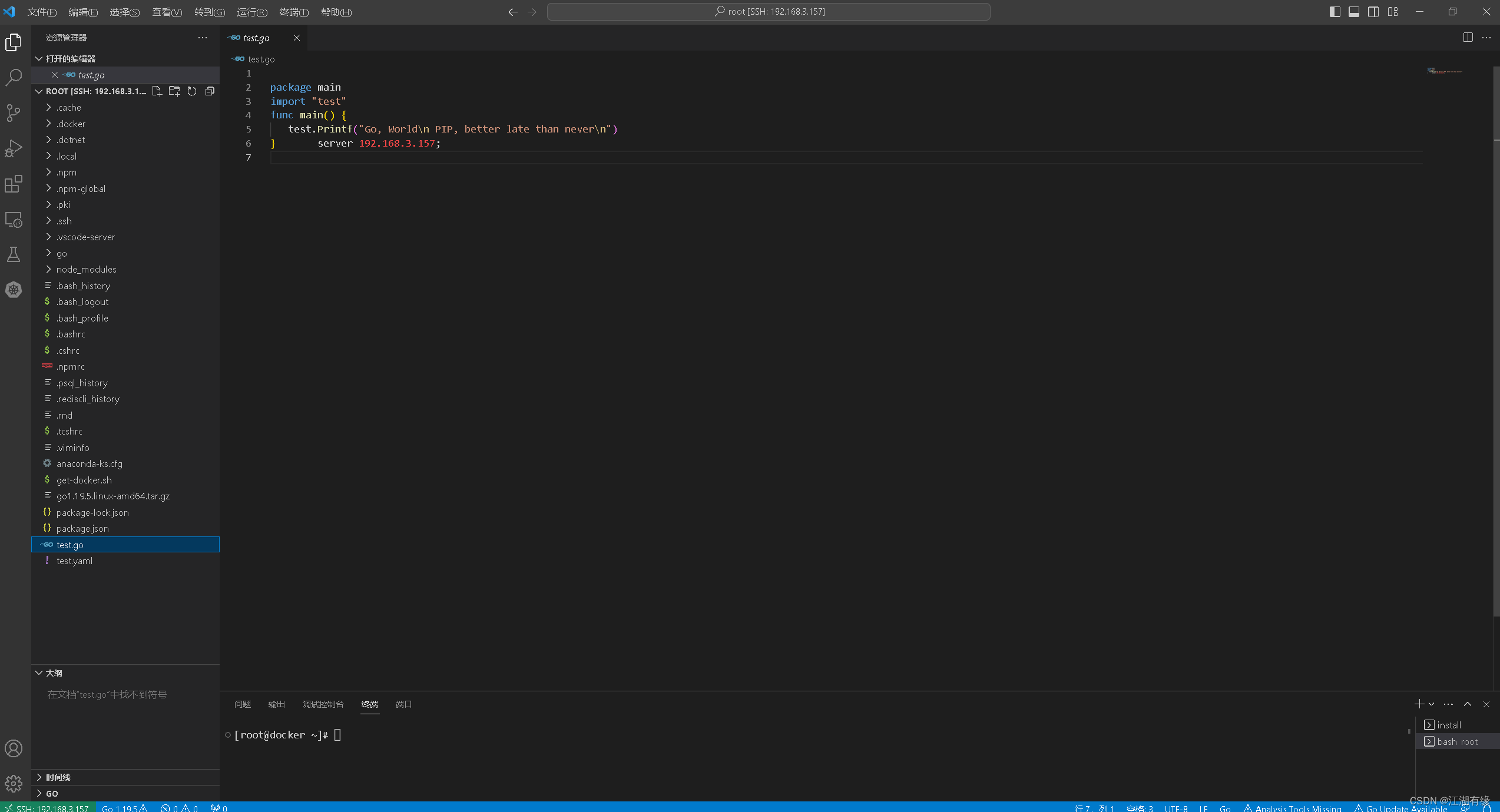Toggle primary side bar visibility
The width and height of the screenshot is (1500, 812).
click(1335, 12)
